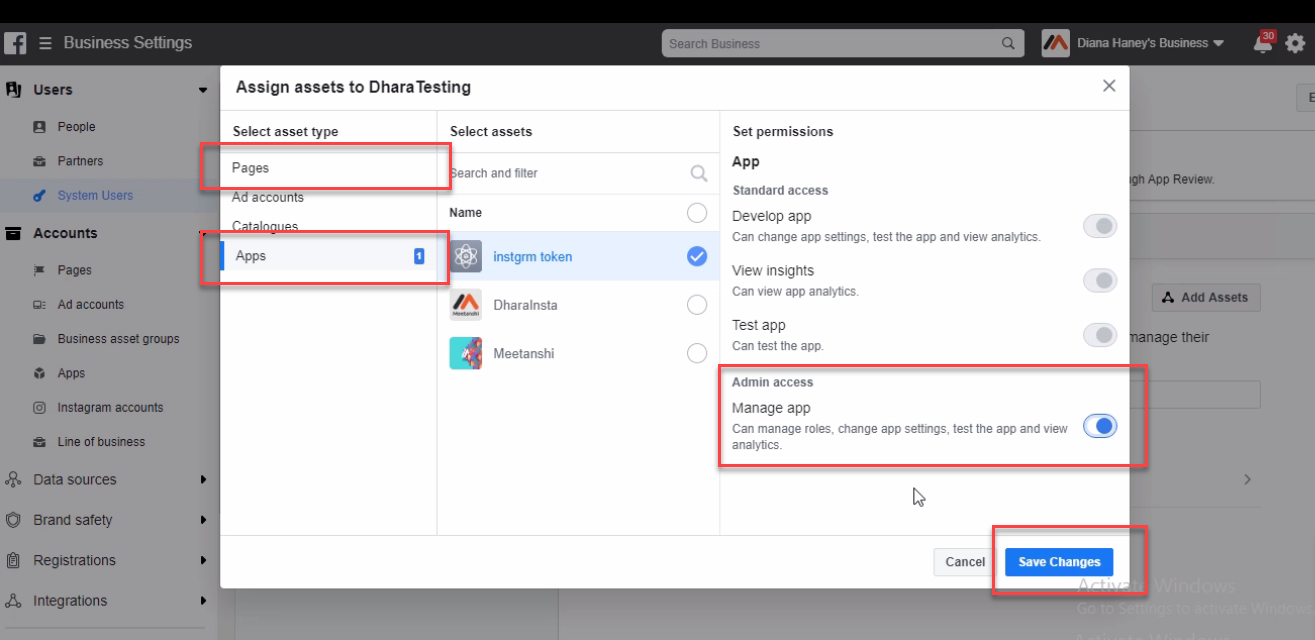
Task: Expand the Brand safety section arrow
Action: (203, 520)
